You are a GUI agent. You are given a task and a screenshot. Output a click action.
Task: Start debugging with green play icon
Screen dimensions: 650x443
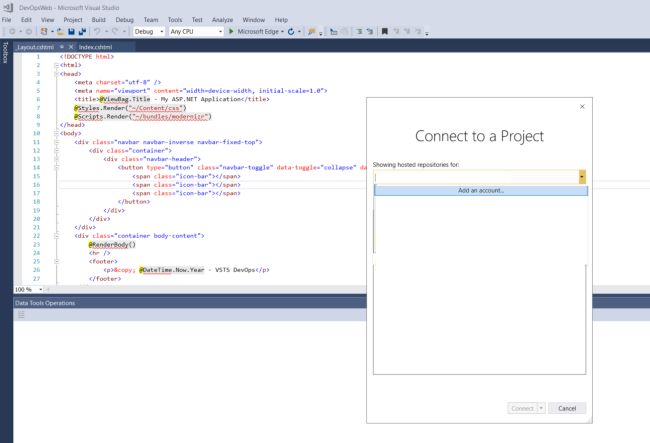point(231,32)
